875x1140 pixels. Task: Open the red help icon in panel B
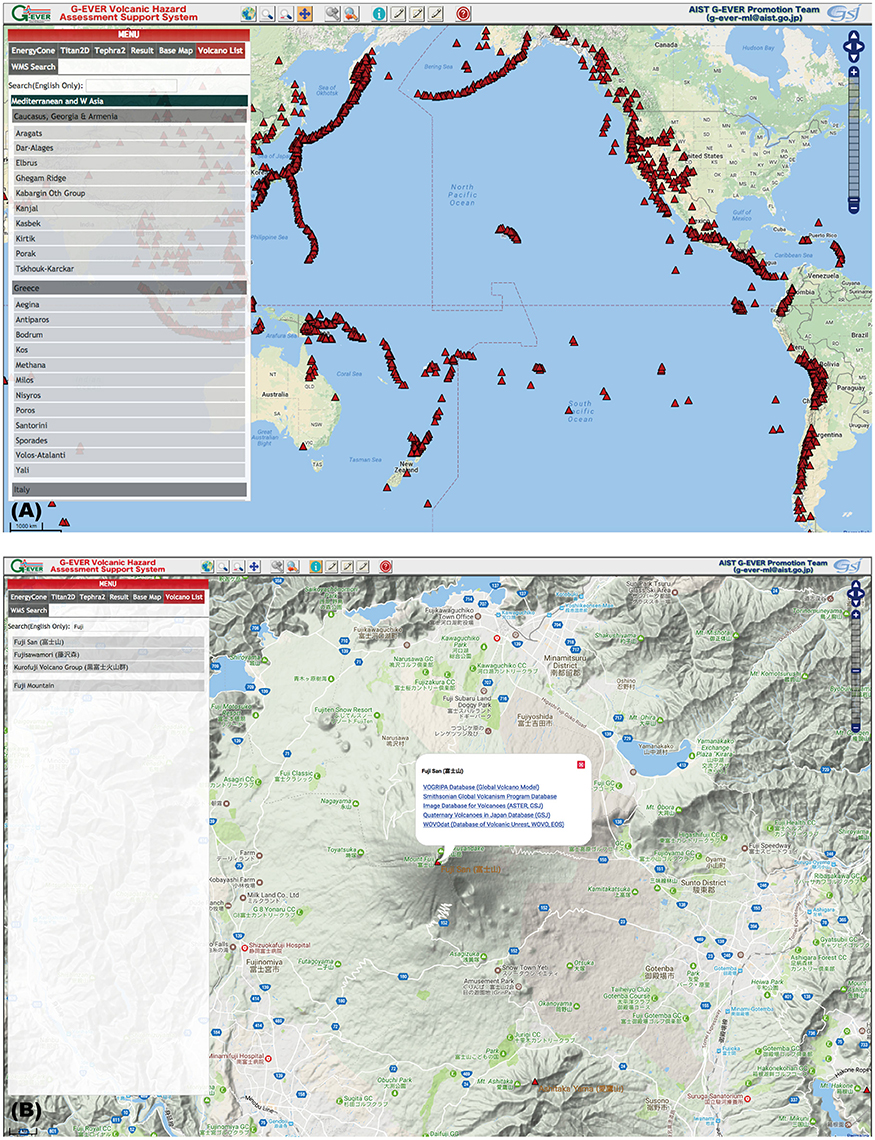[385, 566]
